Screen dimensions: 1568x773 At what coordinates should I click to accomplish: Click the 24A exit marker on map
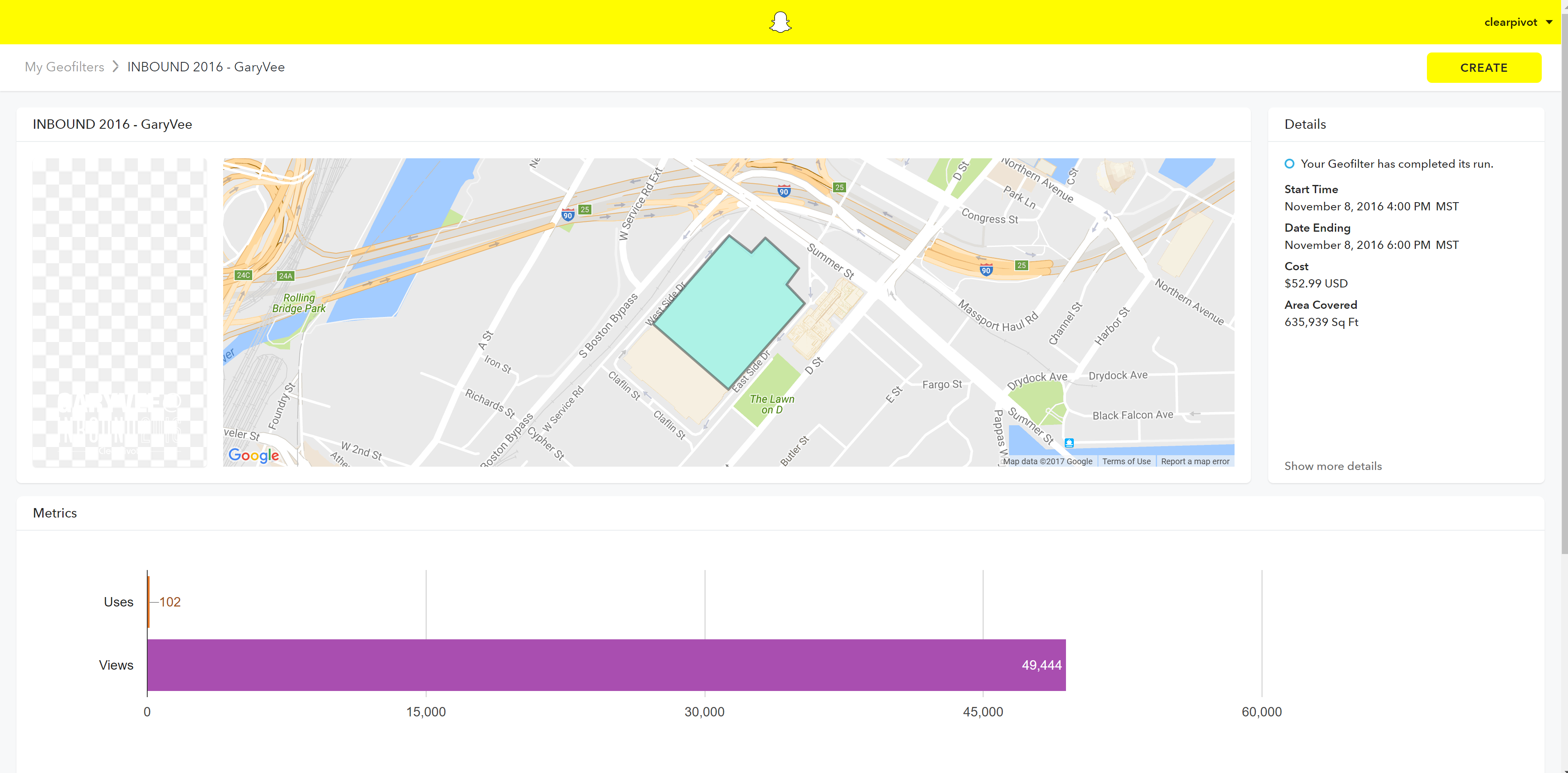[x=285, y=276]
